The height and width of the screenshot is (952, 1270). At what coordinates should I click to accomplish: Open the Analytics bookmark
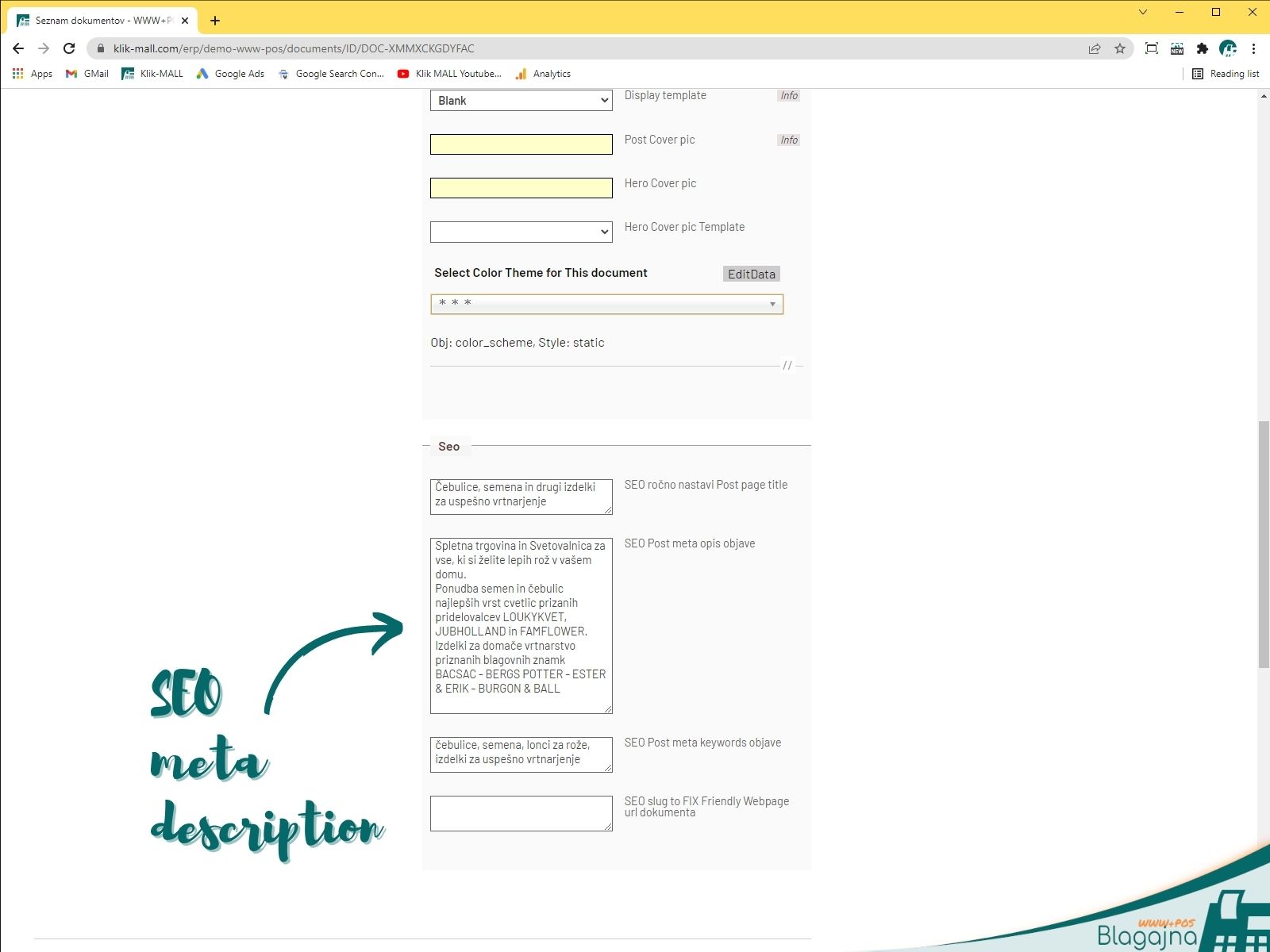coord(543,74)
